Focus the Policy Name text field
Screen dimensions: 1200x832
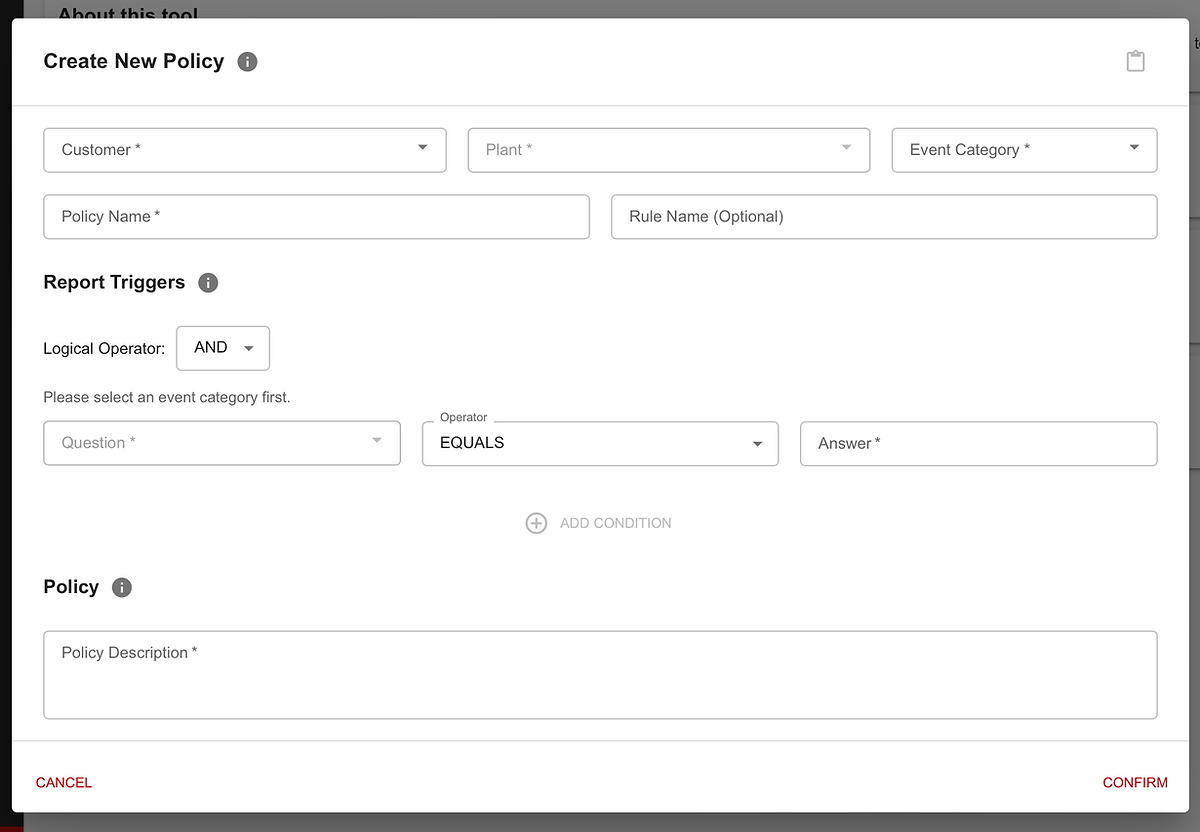(316, 217)
